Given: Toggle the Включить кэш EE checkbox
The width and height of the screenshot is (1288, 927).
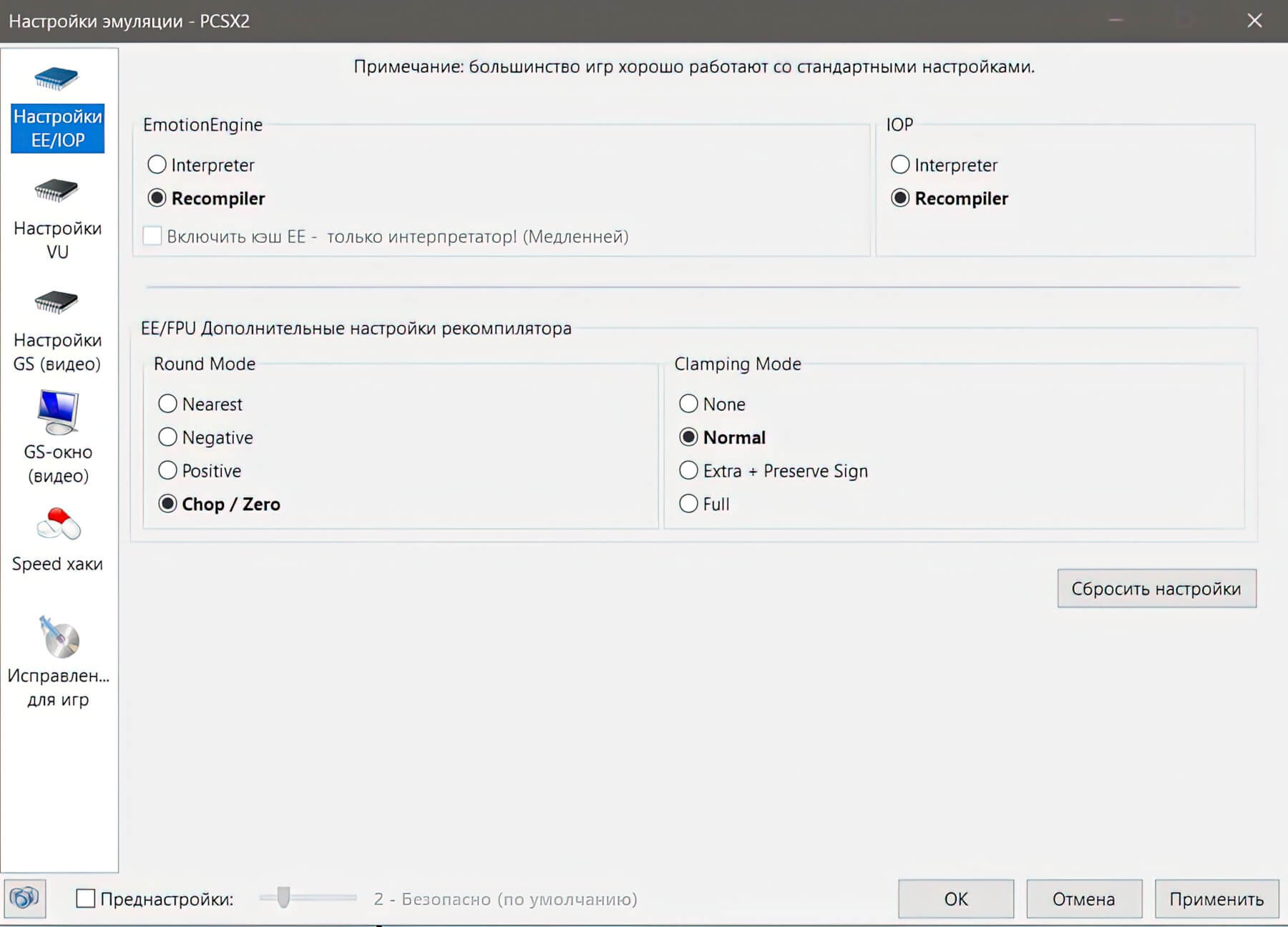Looking at the screenshot, I should point(152,236).
